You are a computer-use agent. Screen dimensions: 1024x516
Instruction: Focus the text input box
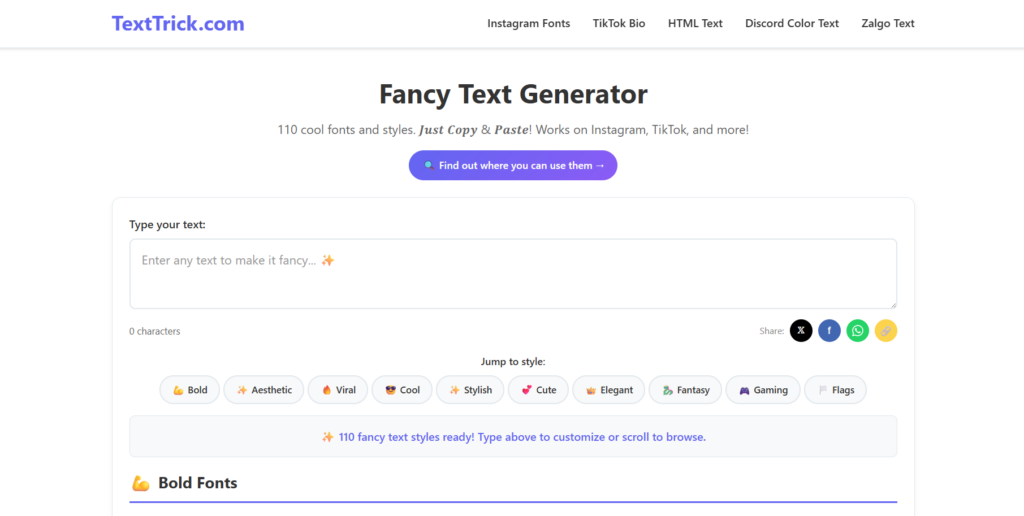[513, 274]
